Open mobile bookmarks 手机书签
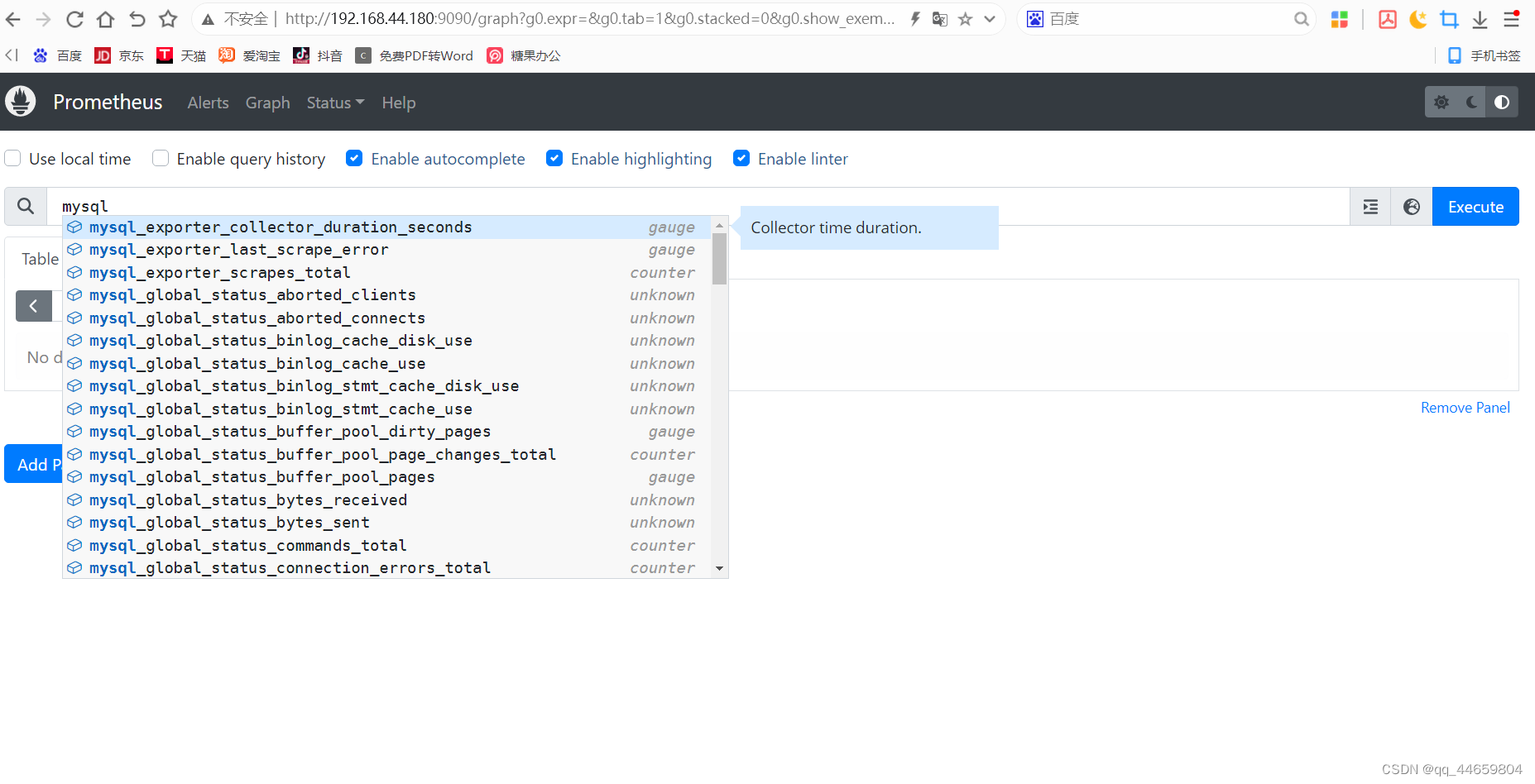This screenshot has height=784, width=1535. pos(1484,55)
